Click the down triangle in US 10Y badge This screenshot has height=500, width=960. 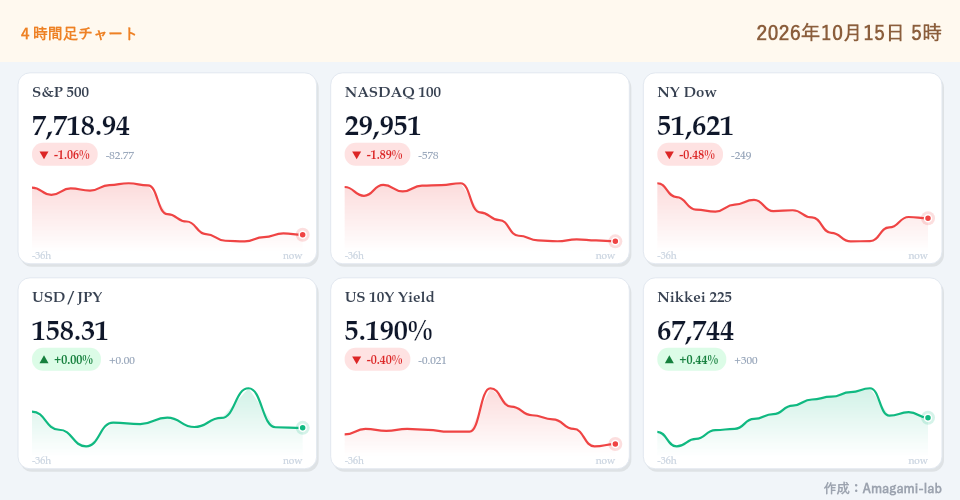point(357,360)
